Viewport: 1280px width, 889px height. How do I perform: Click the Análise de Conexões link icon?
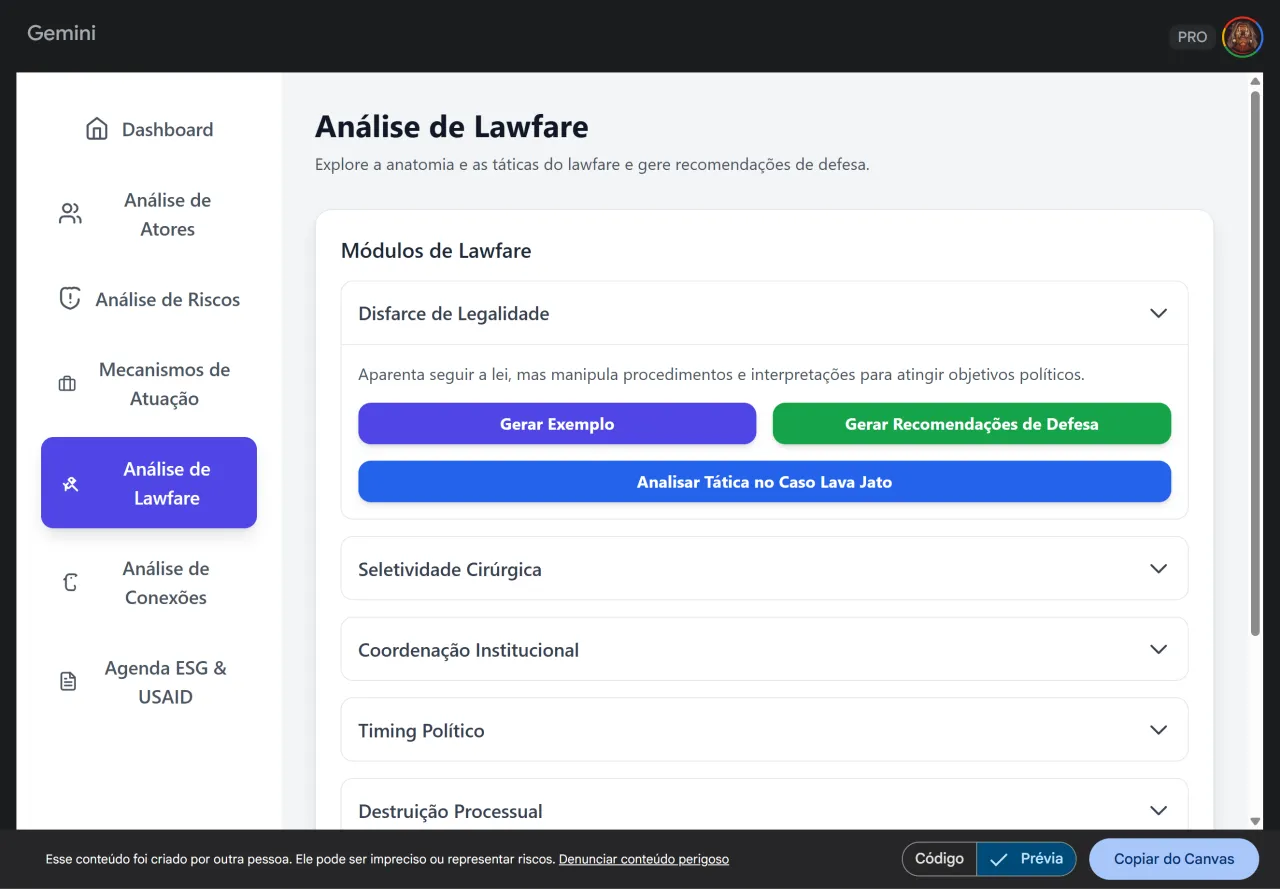coord(70,583)
